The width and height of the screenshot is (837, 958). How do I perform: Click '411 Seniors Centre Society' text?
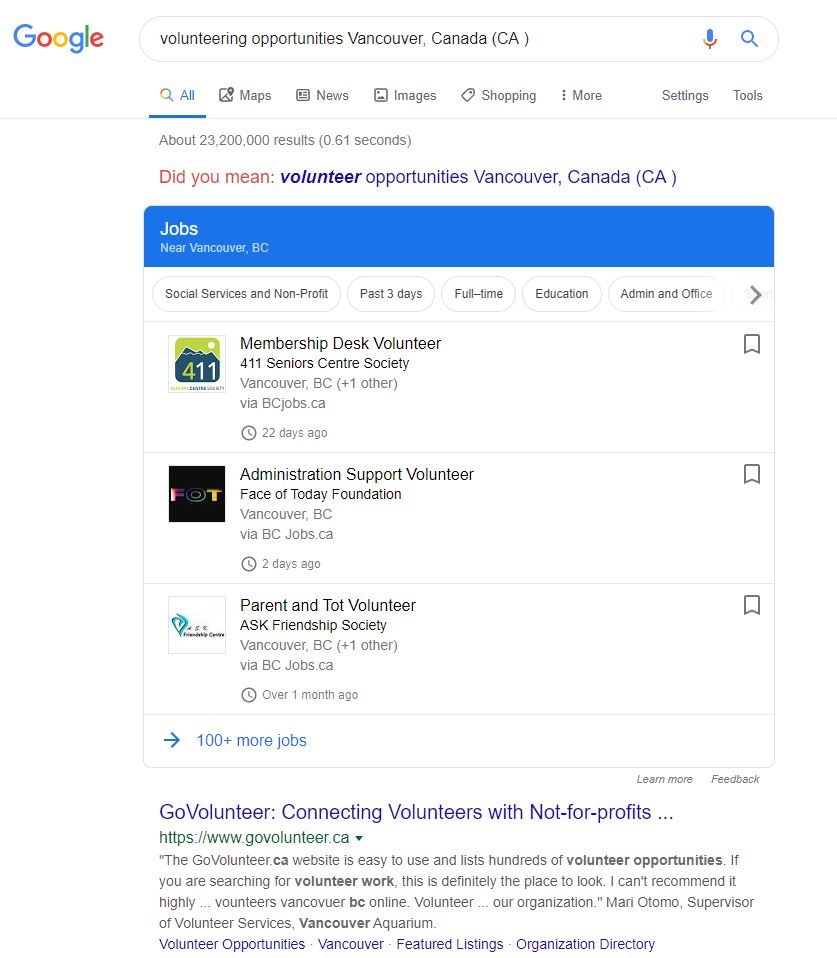(324, 364)
